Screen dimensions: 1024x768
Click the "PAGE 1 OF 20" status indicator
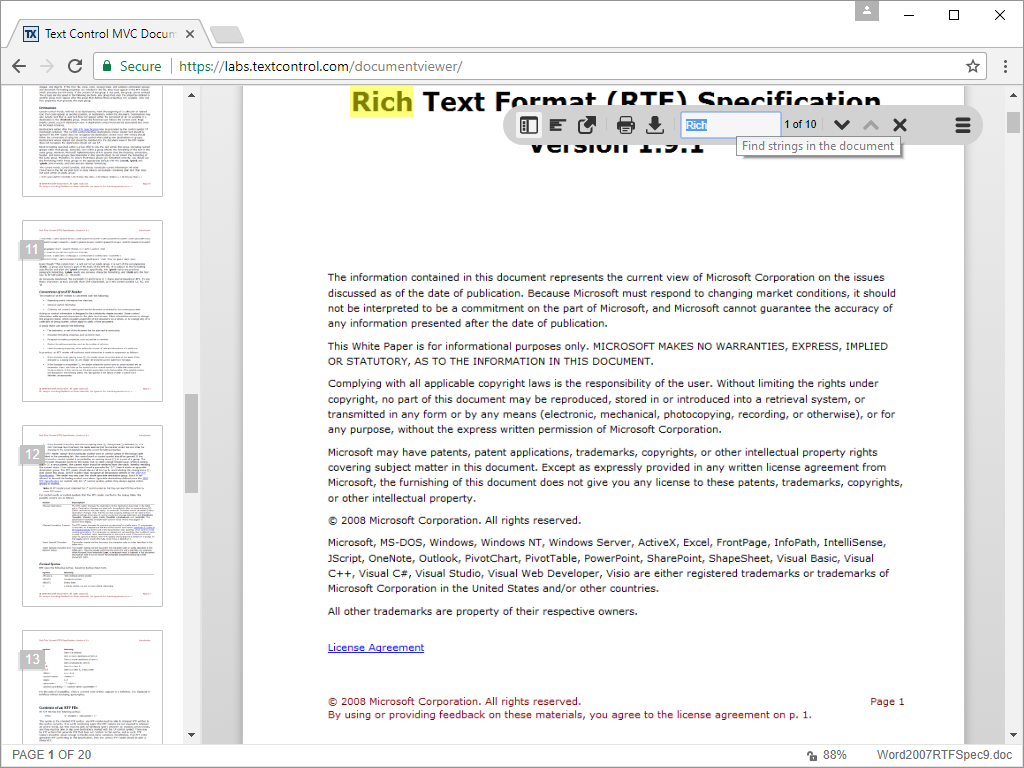pyautogui.click(x=52, y=755)
